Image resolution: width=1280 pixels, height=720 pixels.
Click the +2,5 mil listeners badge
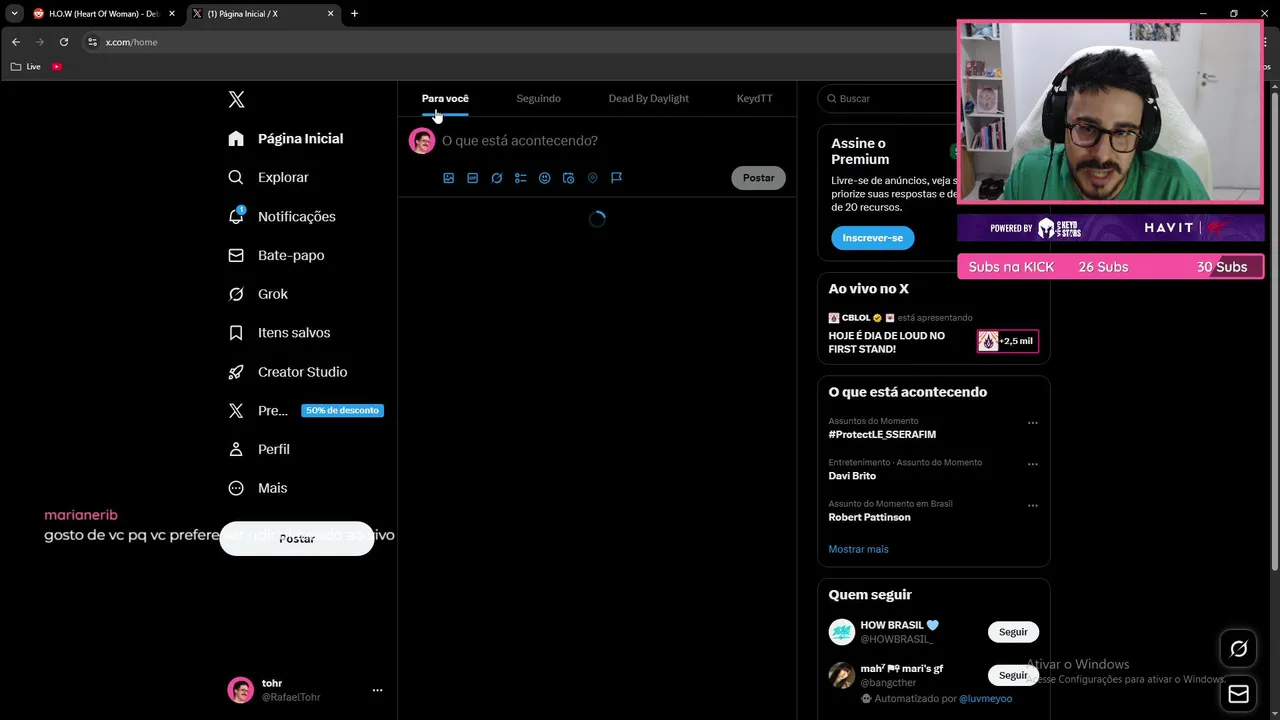click(x=1007, y=341)
